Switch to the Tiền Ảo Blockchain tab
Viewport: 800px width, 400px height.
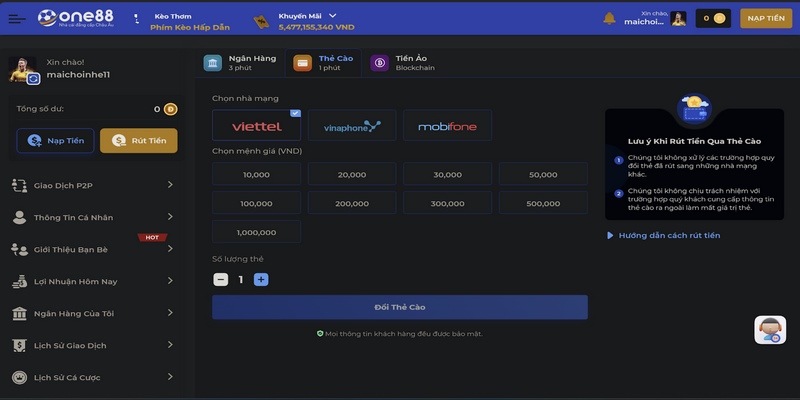click(x=403, y=63)
